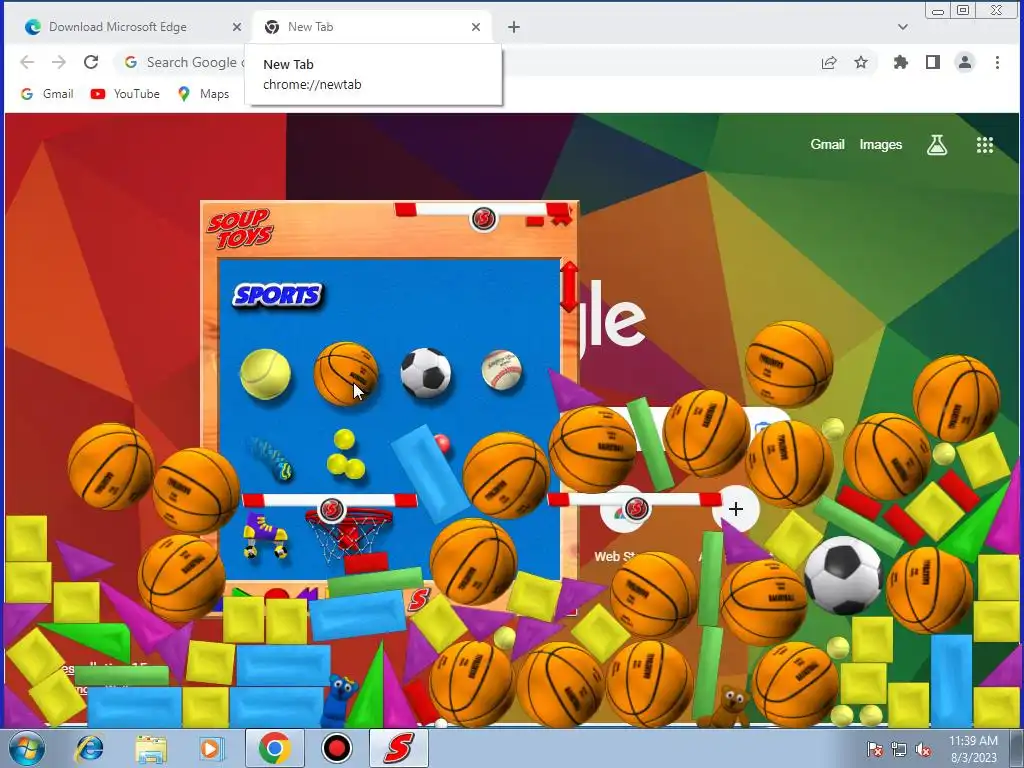The image size is (1024, 768).
Task: Click the Soup Toys logo on the panel
Action: click(240, 229)
